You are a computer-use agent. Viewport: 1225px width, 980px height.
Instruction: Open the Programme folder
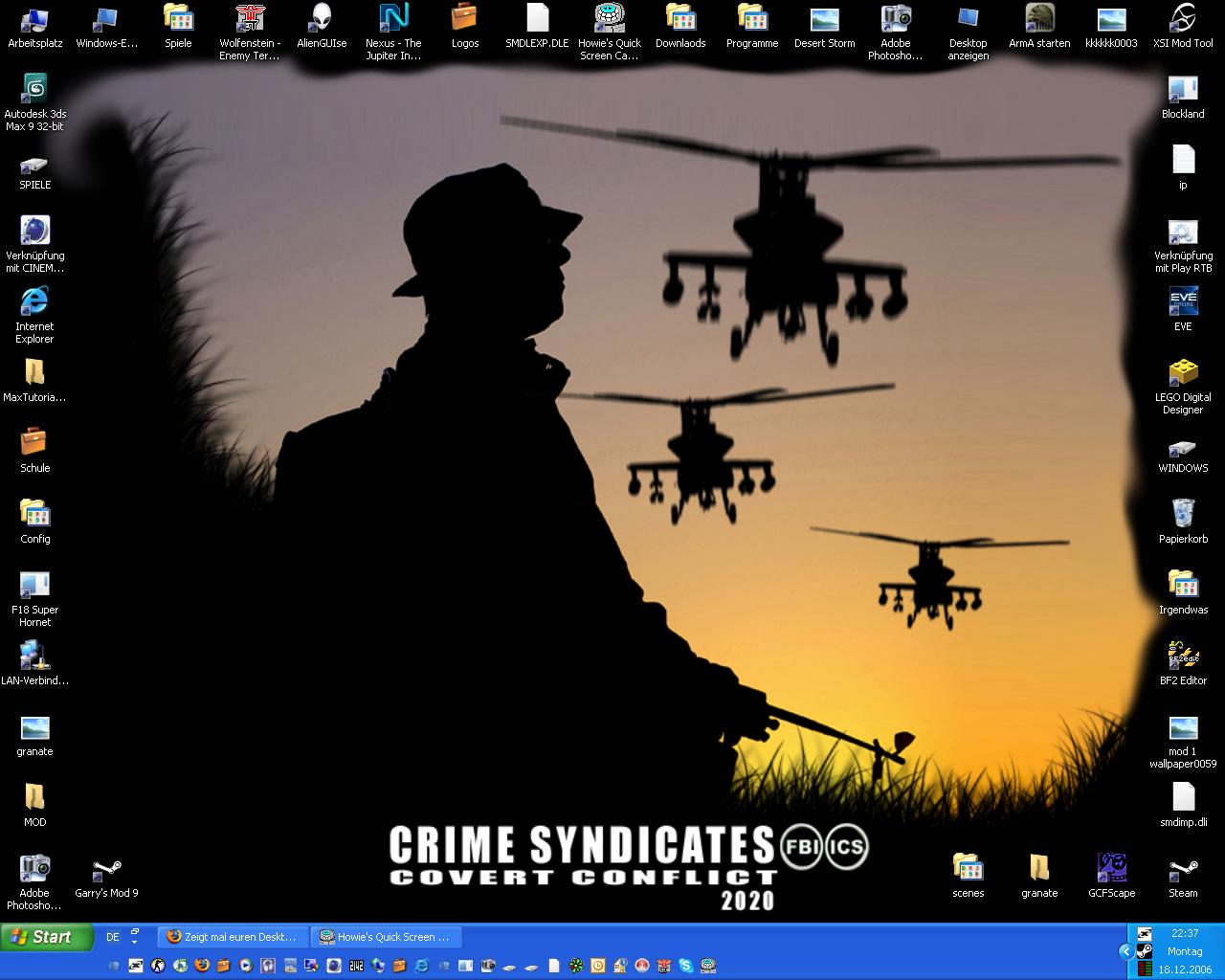click(x=752, y=27)
